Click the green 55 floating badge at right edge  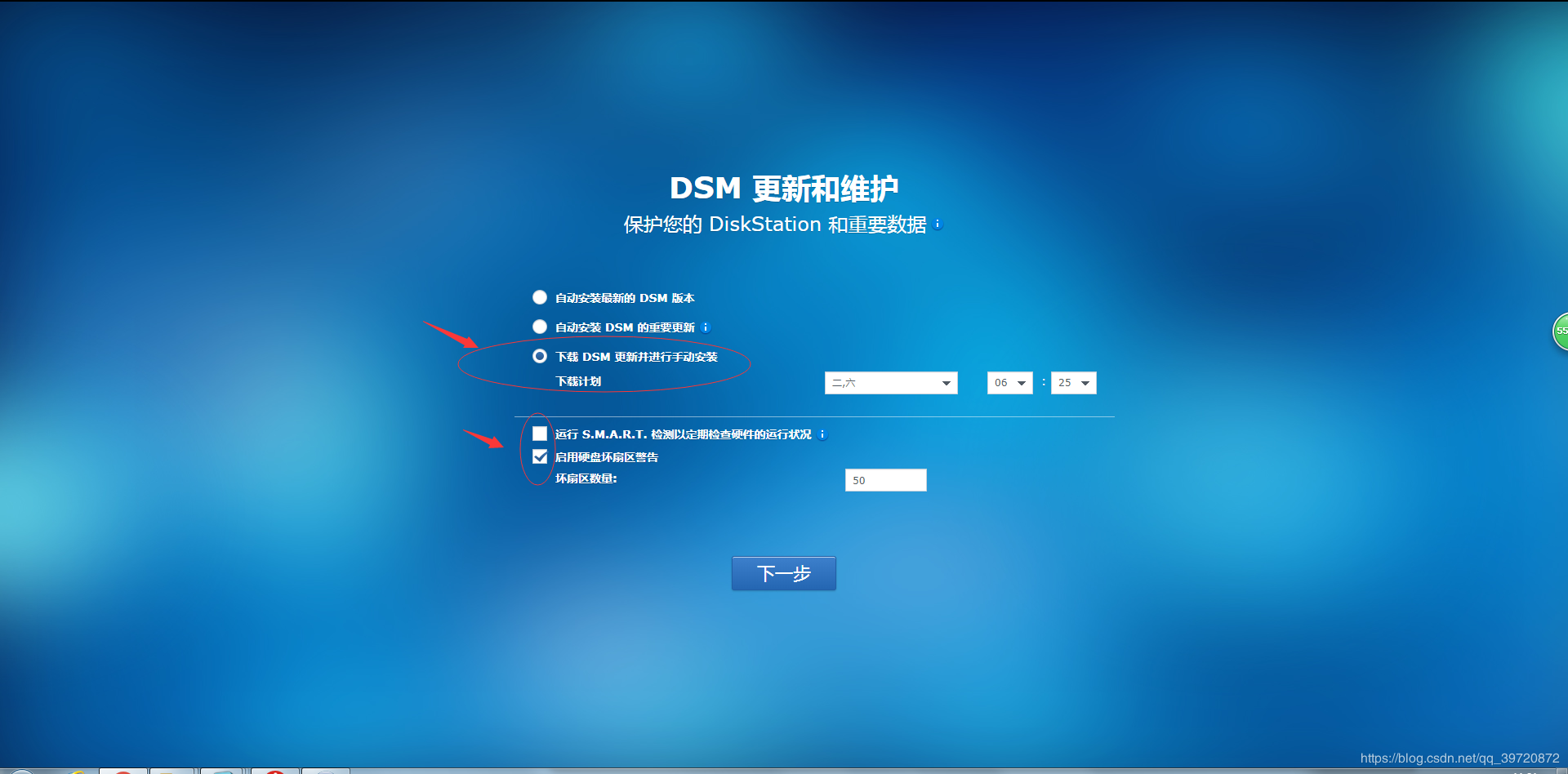pos(1561,331)
